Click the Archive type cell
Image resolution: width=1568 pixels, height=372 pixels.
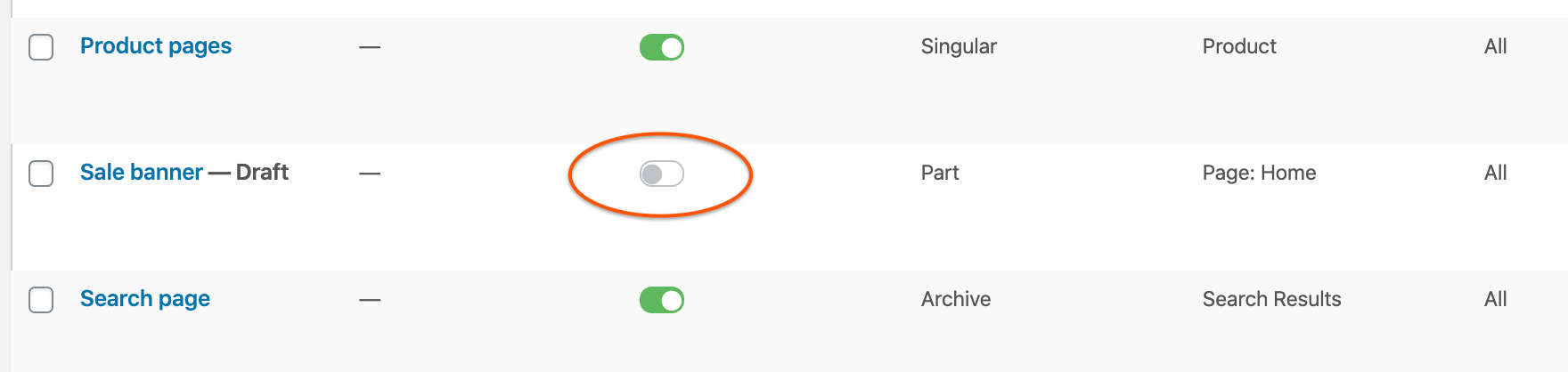(956, 299)
